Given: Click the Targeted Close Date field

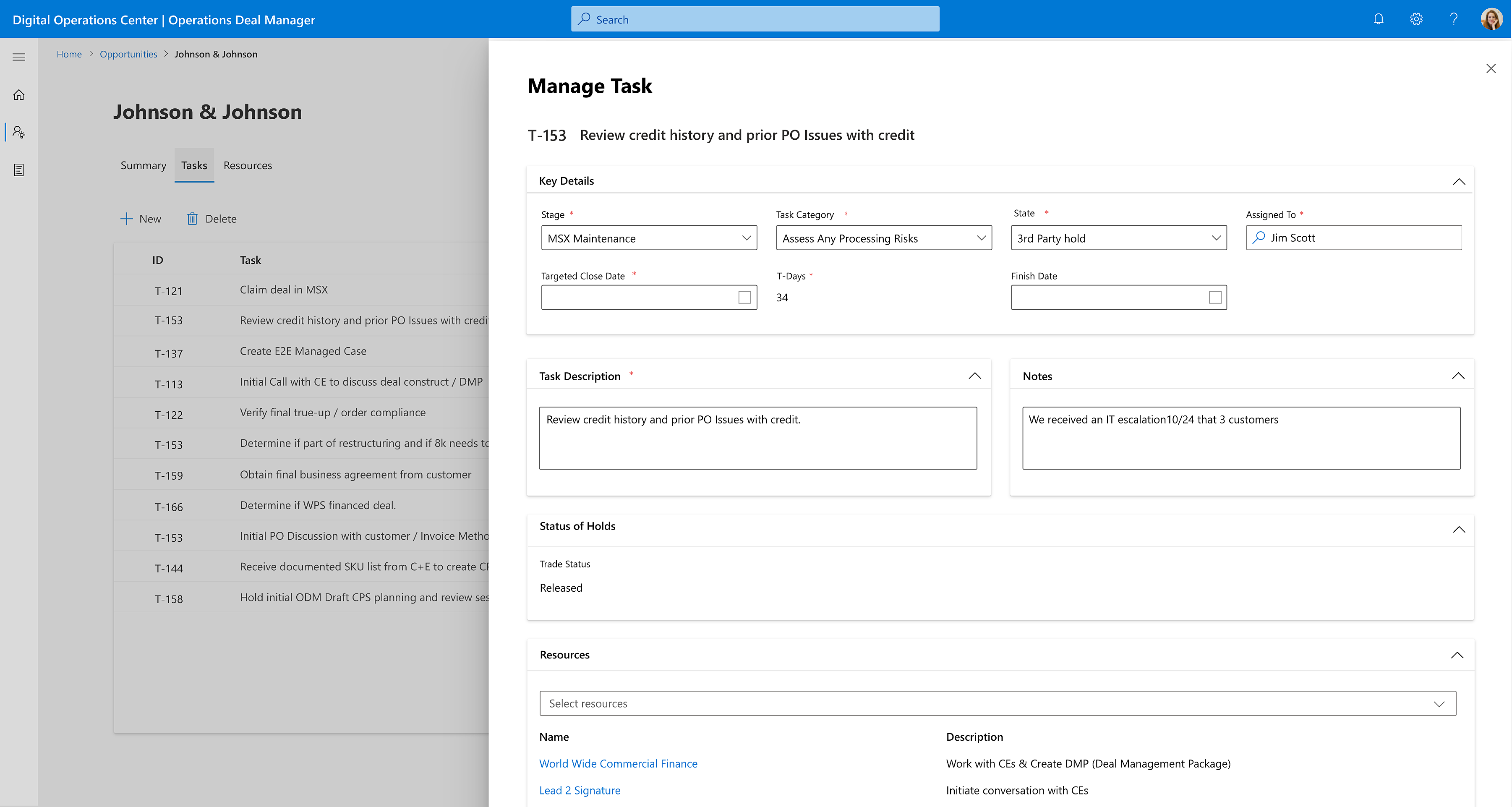Looking at the screenshot, I should point(649,298).
